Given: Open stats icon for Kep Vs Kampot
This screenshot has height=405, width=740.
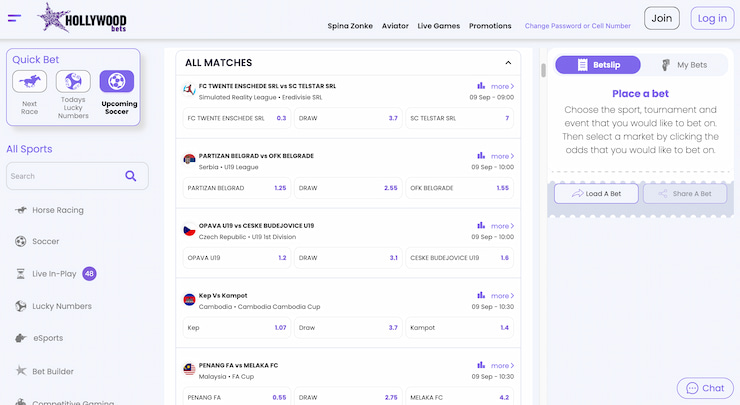Looking at the screenshot, I should tap(481, 295).
